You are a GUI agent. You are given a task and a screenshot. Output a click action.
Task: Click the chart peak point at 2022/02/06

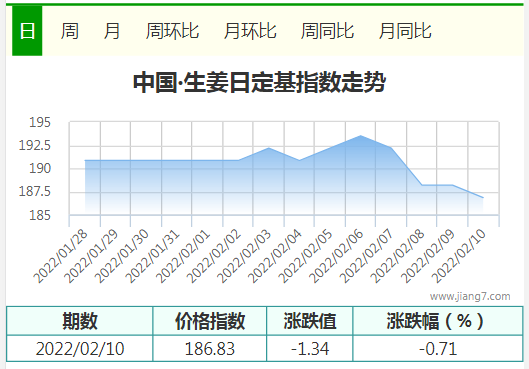(360, 136)
